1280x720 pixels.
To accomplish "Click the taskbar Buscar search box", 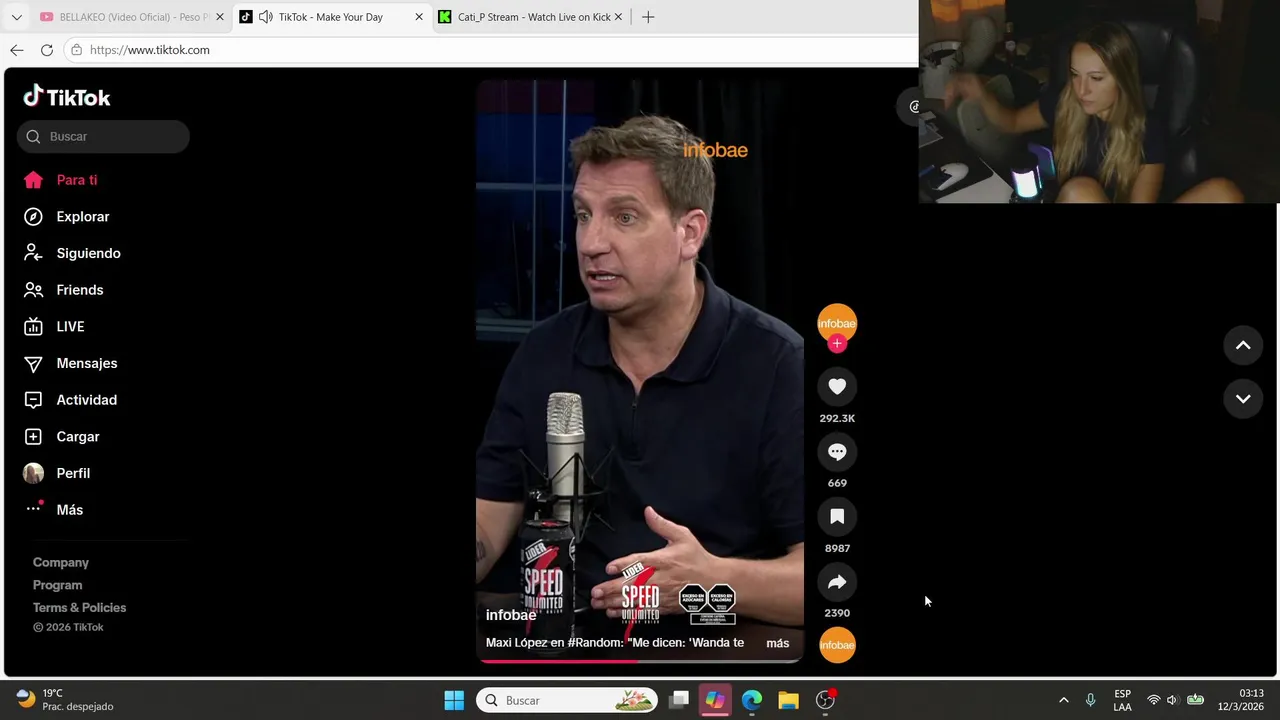I will pyautogui.click(x=567, y=700).
